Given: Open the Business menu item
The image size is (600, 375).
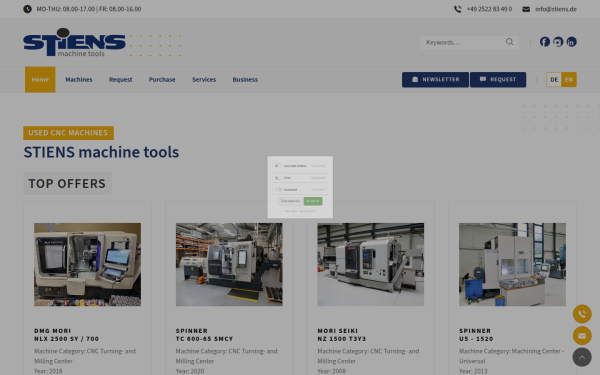Looking at the screenshot, I should click(x=245, y=80).
